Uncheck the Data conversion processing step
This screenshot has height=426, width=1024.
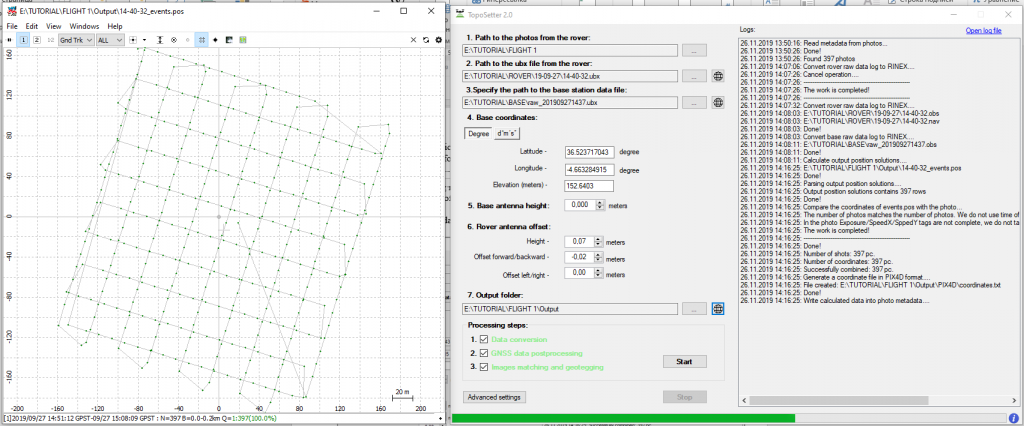point(482,340)
